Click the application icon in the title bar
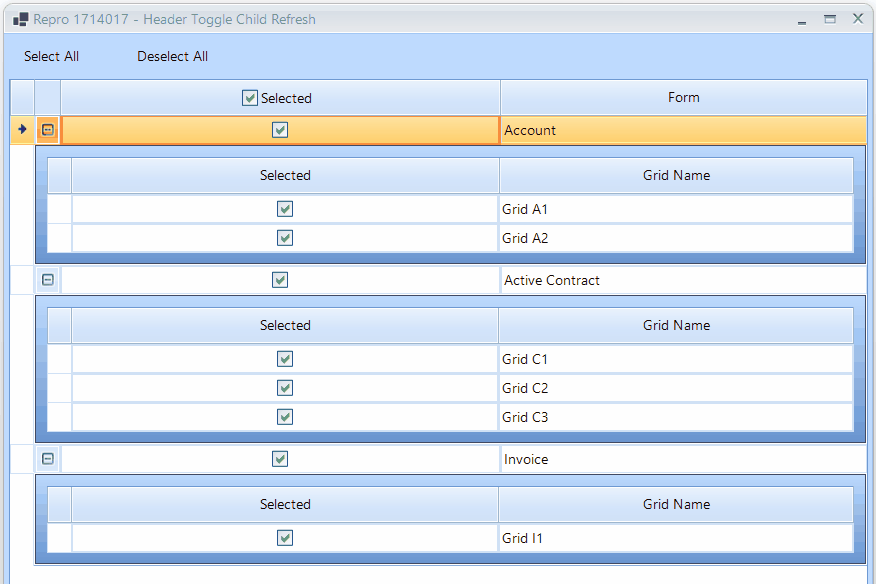Image resolution: width=876 pixels, height=584 pixels. click(21, 20)
